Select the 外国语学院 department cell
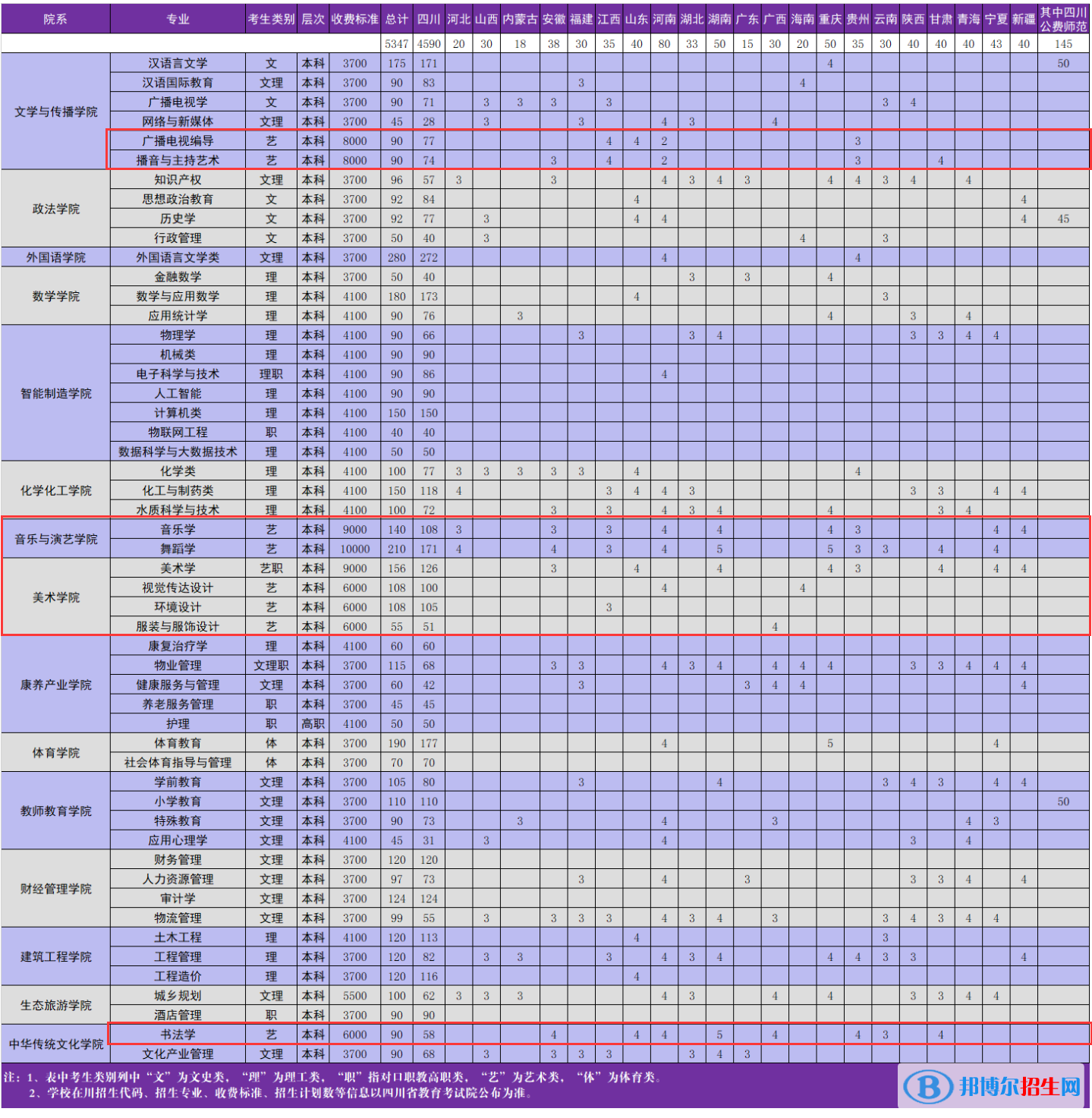 55,257
